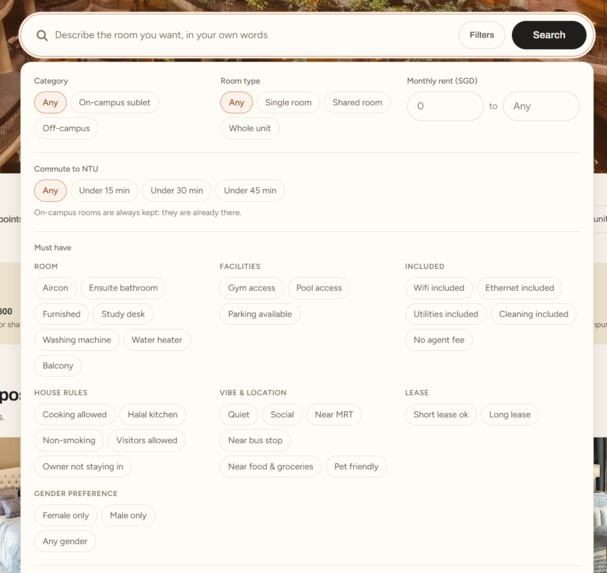The height and width of the screenshot is (573, 607).
Task: Select Any under Commute to NTU
Action: (x=50, y=190)
